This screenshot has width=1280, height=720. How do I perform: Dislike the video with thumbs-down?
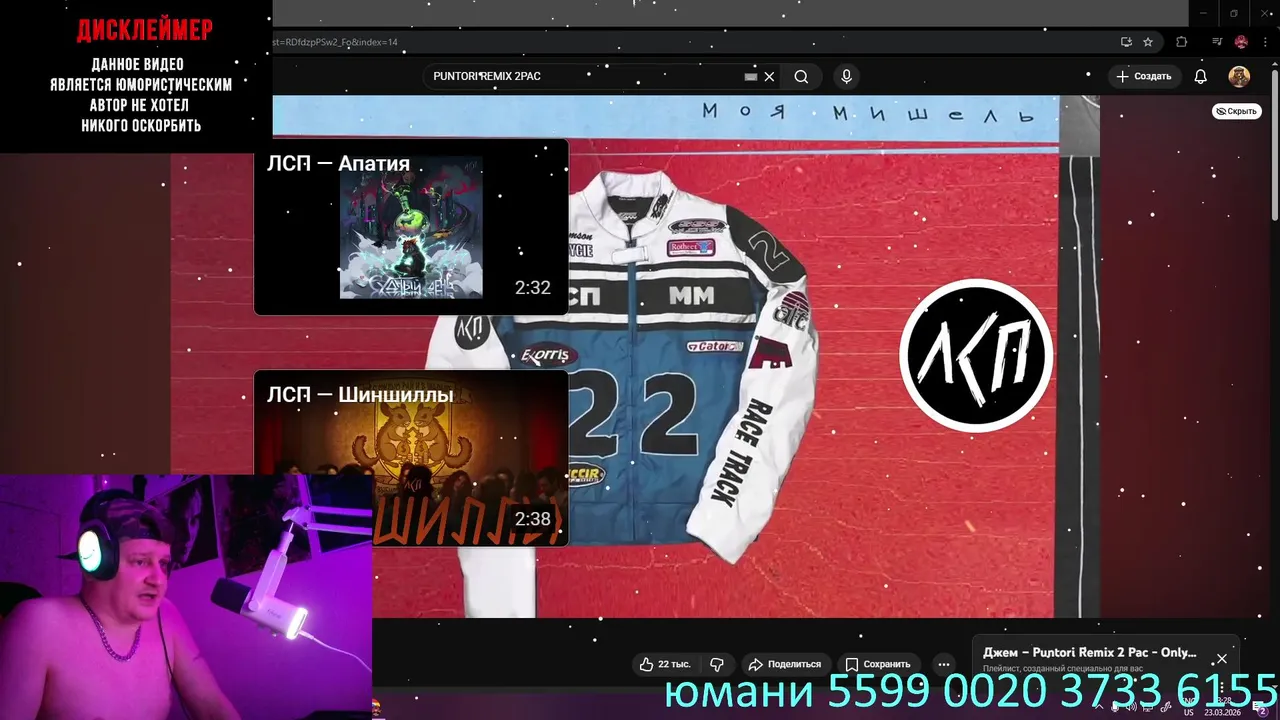pyautogui.click(x=717, y=664)
